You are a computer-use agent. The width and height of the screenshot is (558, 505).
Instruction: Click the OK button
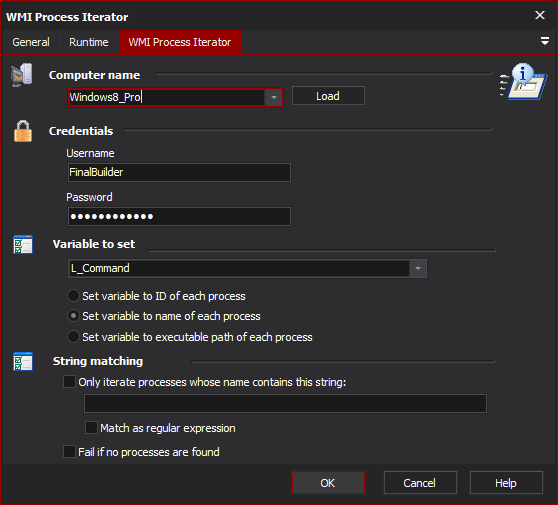(x=328, y=483)
